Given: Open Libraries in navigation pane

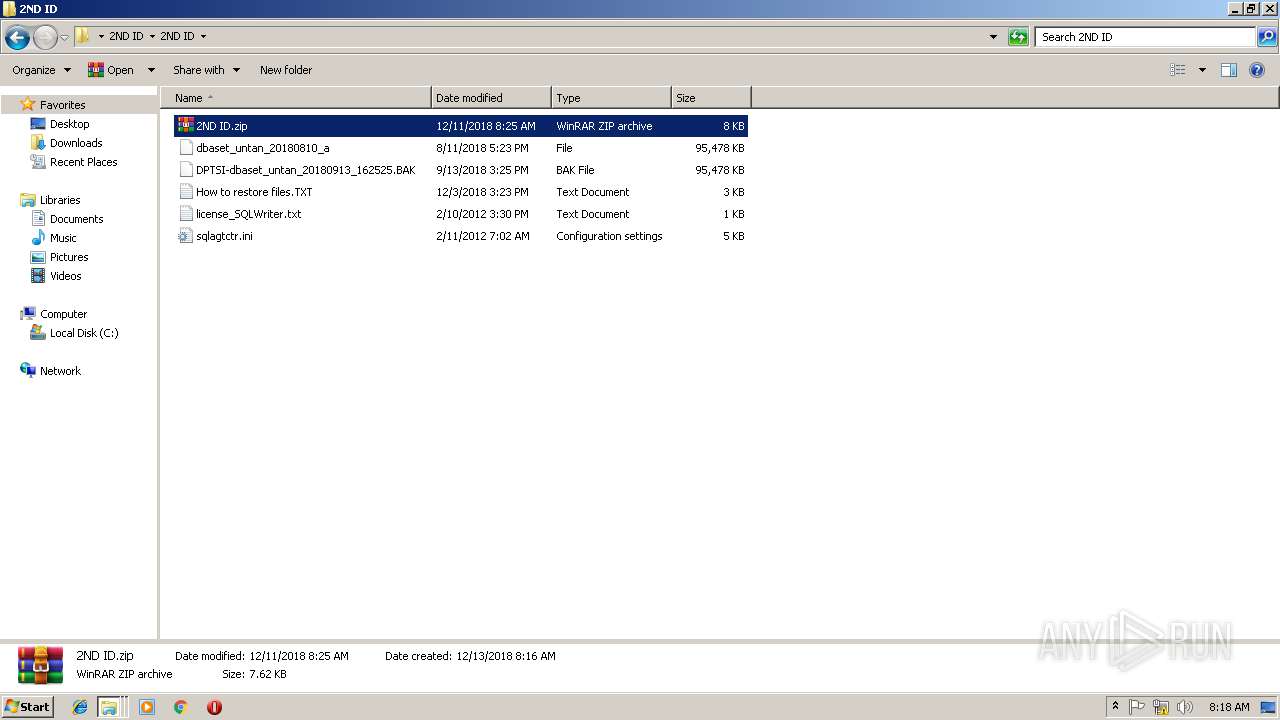Looking at the screenshot, I should (x=60, y=200).
